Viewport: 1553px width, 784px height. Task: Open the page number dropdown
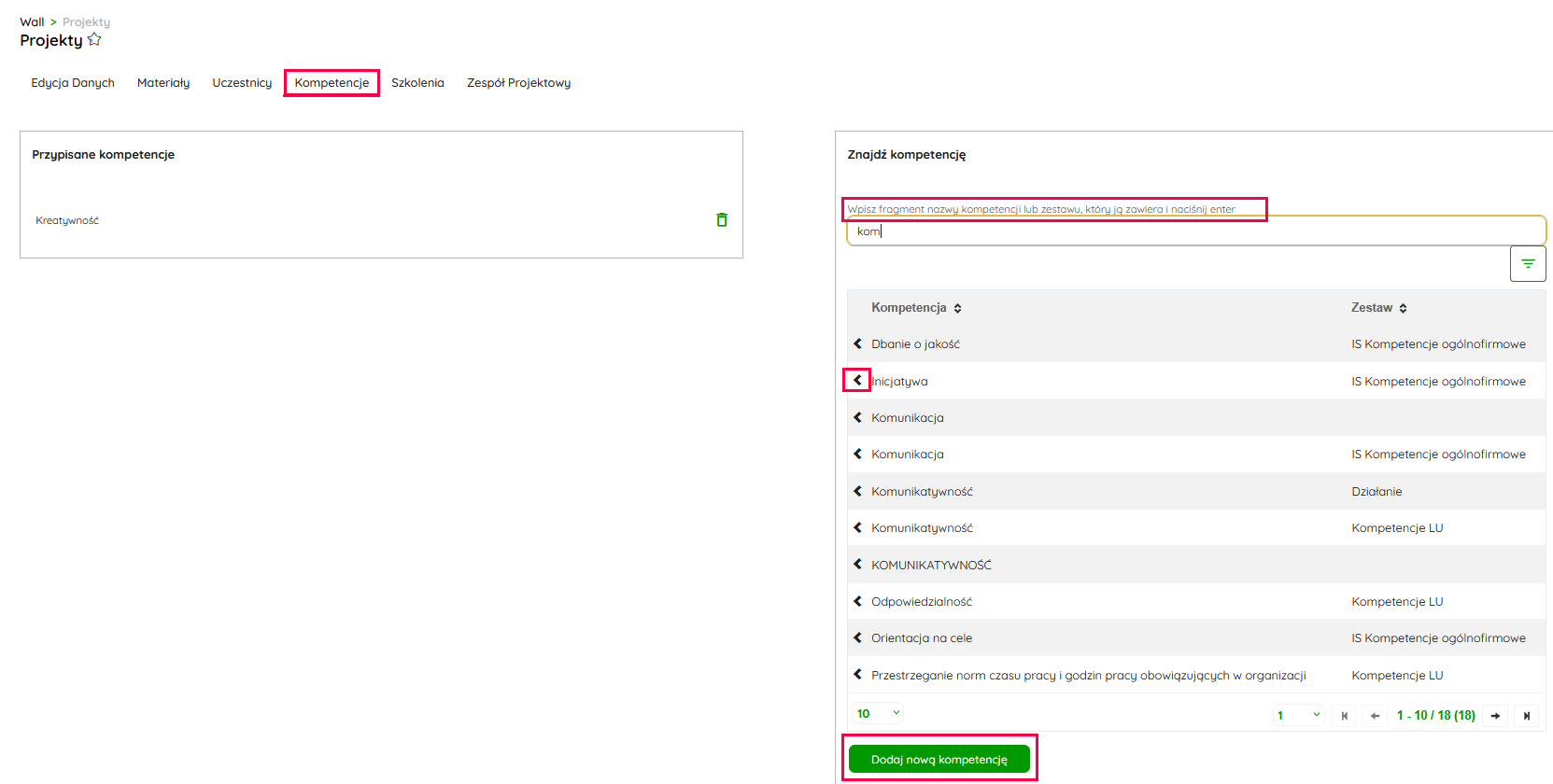click(x=1298, y=716)
